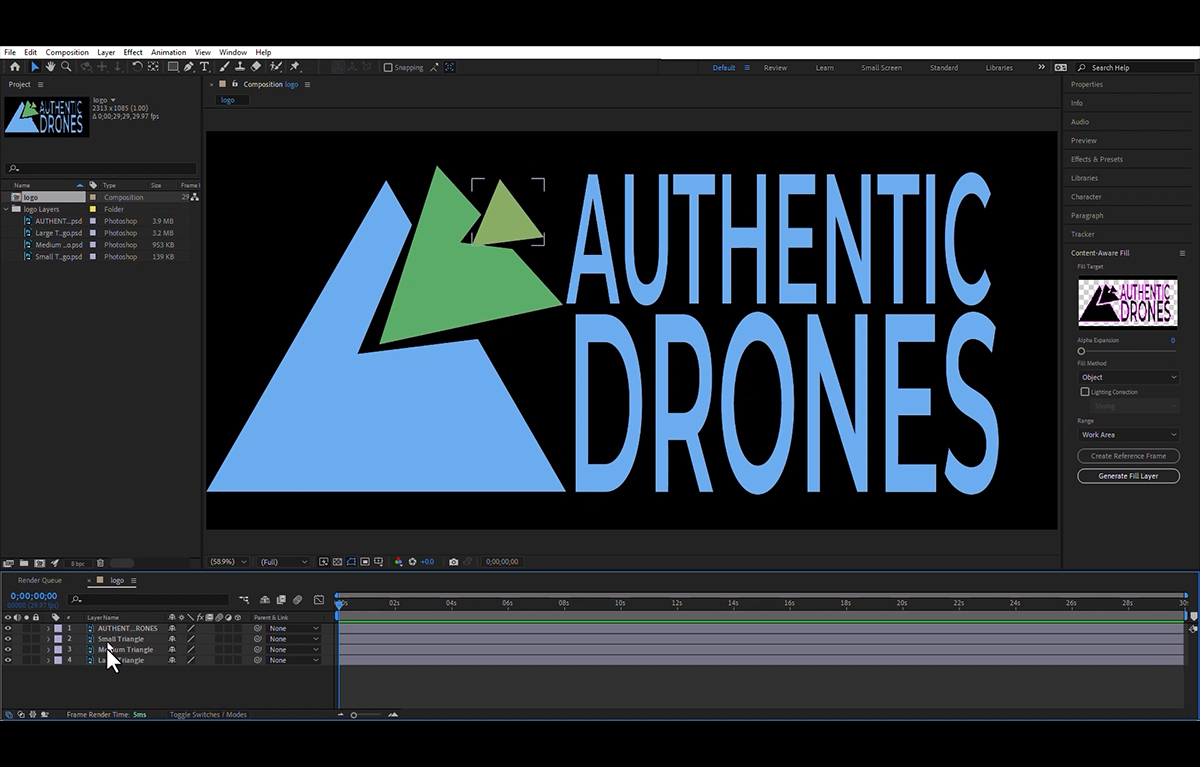The height and width of the screenshot is (767, 1200).
Task: Open parent dropdown for Large Triangle layer
Action: [294, 660]
